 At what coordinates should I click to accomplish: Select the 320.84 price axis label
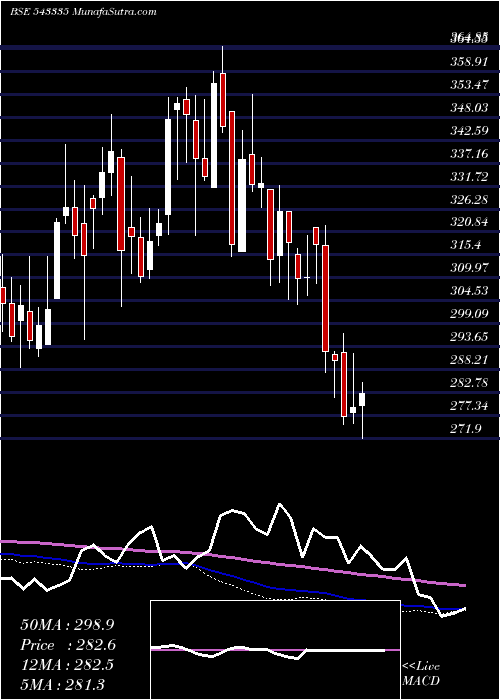click(x=469, y=222)
